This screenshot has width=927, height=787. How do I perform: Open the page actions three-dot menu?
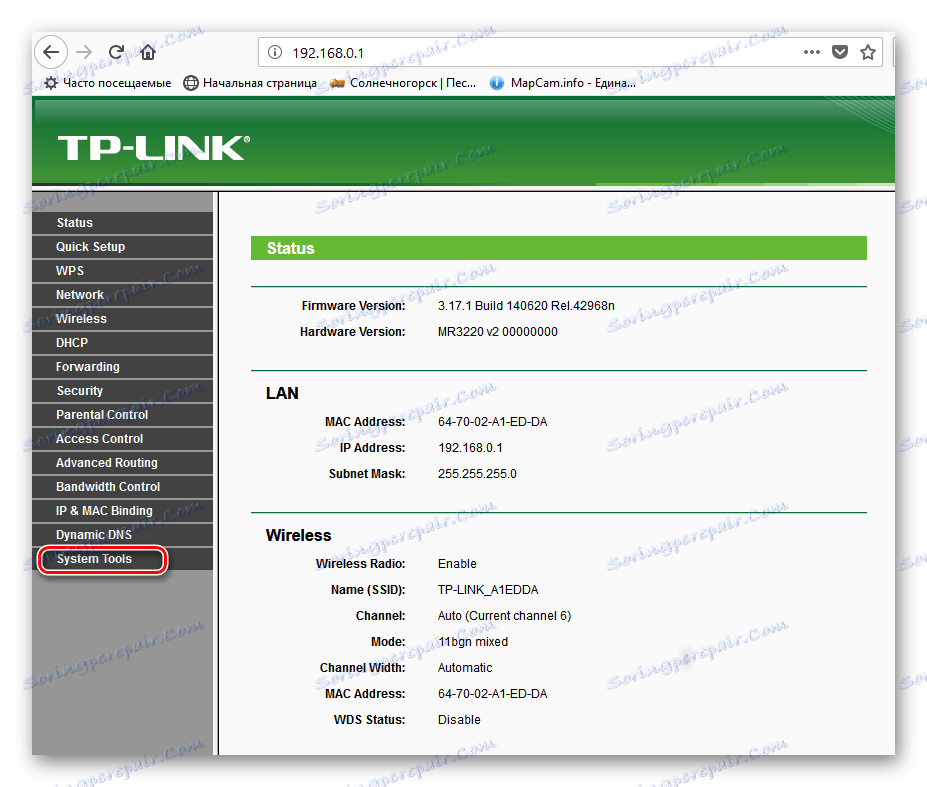pos(811,52)
